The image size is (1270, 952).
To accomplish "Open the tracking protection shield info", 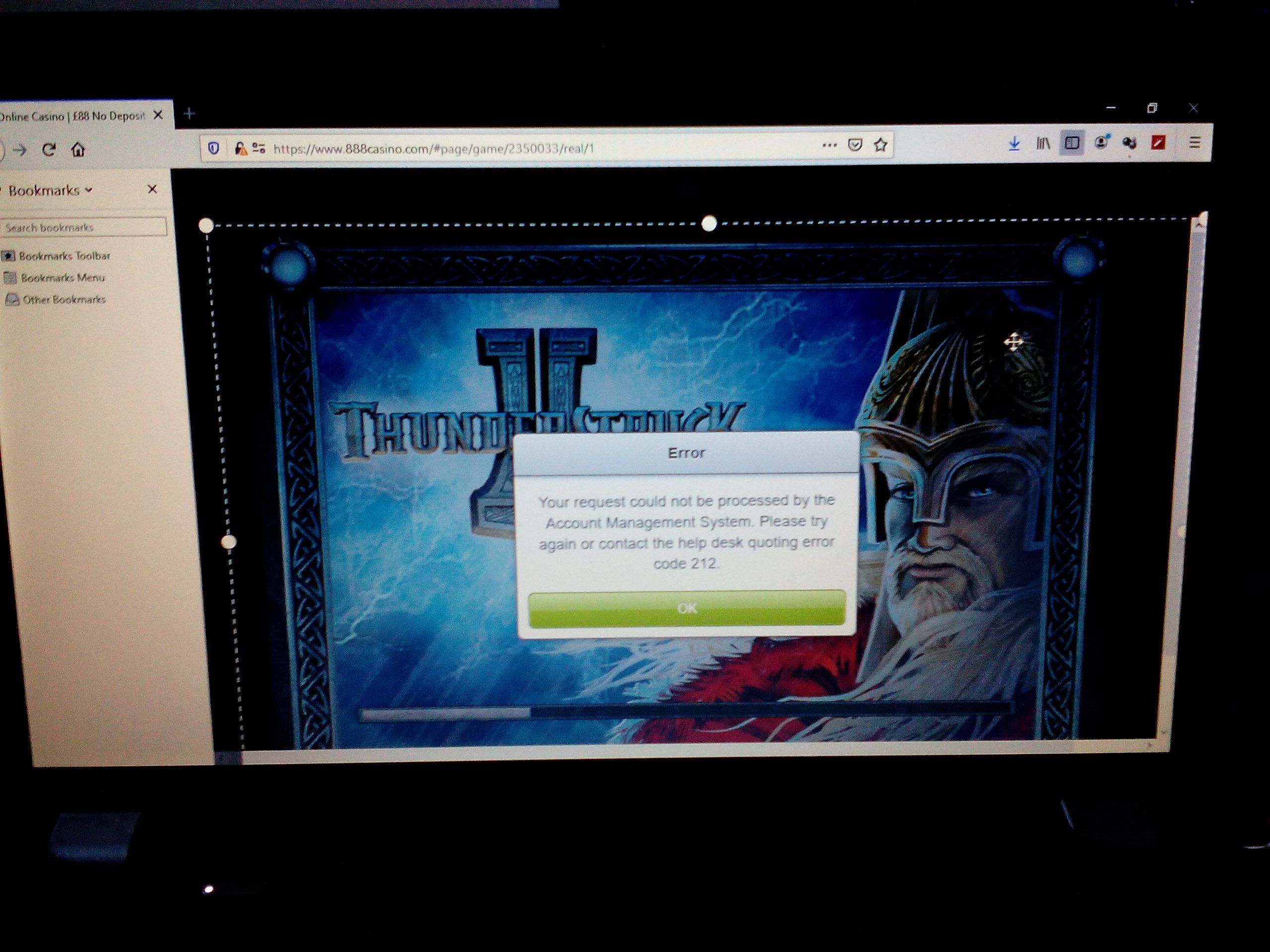I will pyautogui.click(x=214, y=149).
